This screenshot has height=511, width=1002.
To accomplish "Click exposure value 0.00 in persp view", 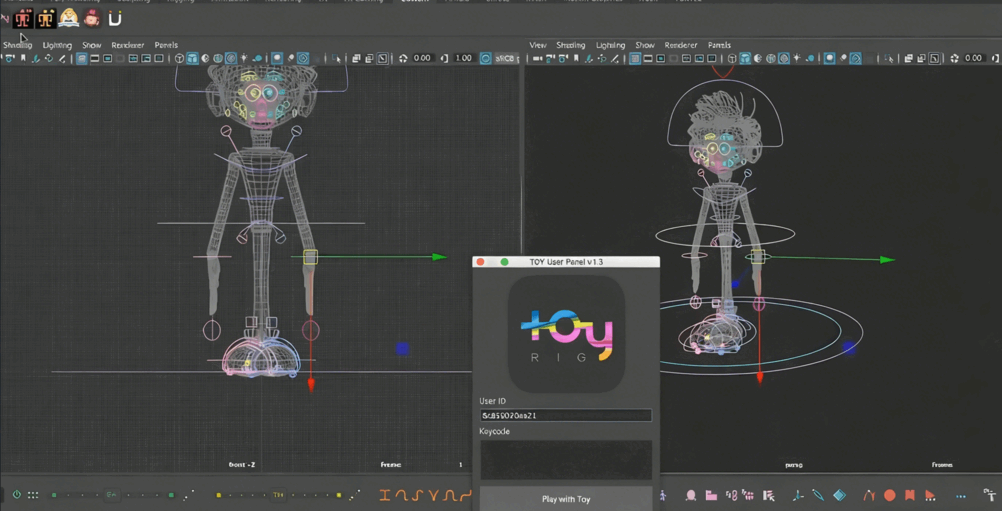I will pyautogui.click(x=973, y=58).
